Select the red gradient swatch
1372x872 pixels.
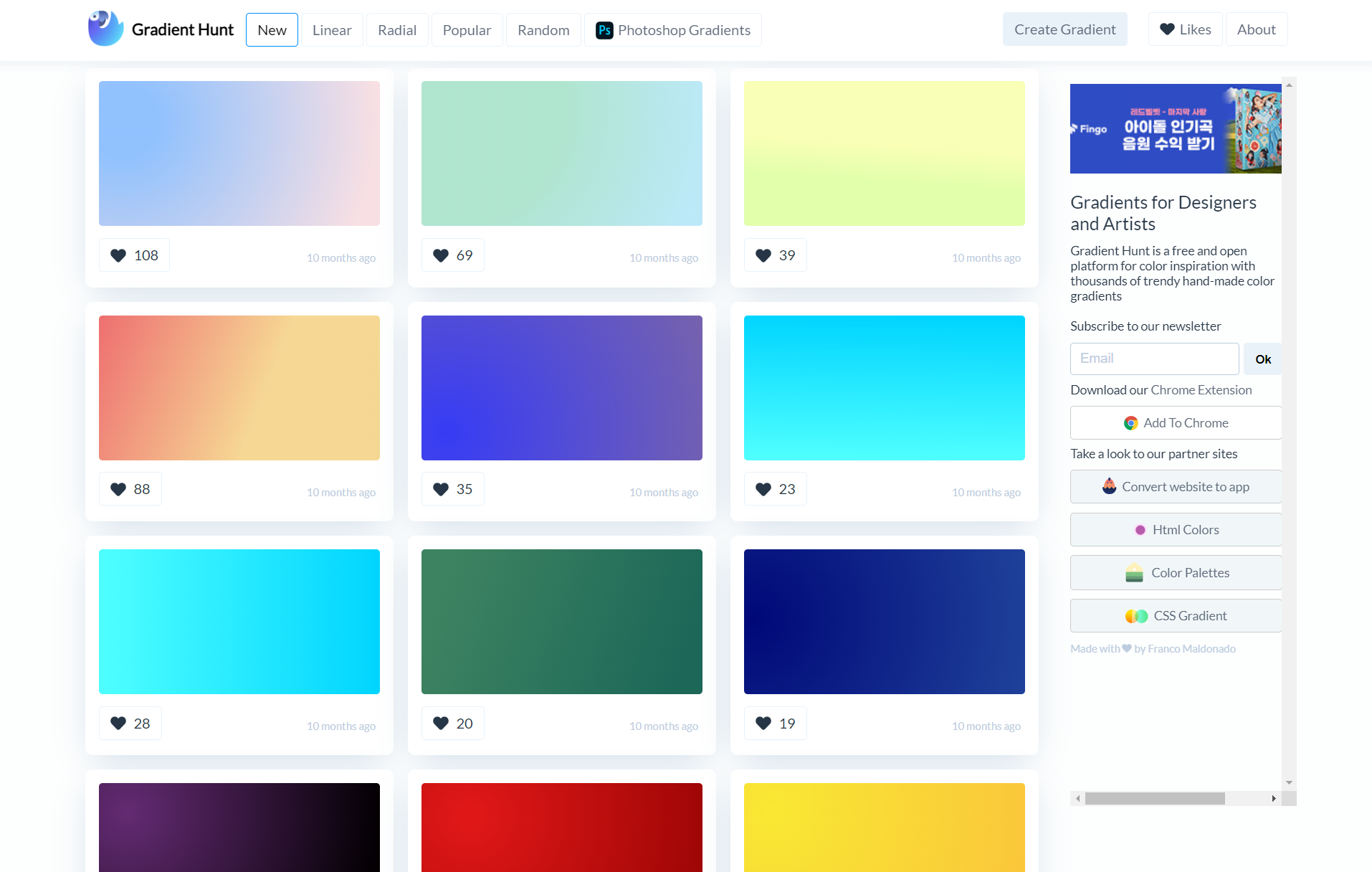(562, 828)
